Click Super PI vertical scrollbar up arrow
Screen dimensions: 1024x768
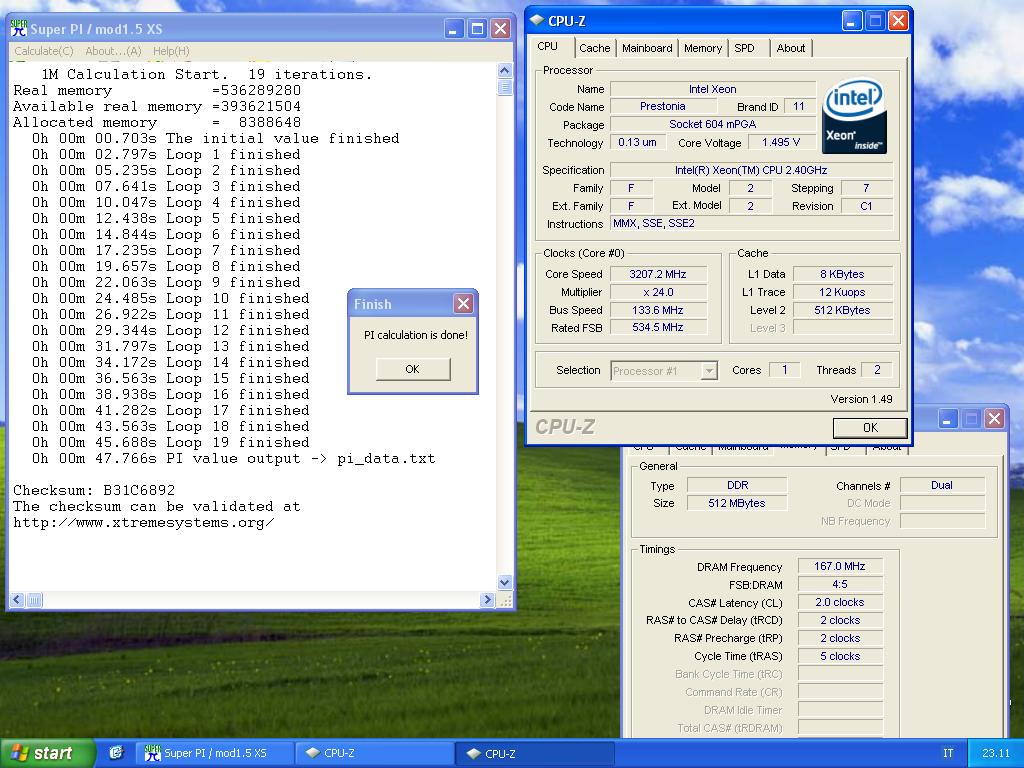click(504, 71)
